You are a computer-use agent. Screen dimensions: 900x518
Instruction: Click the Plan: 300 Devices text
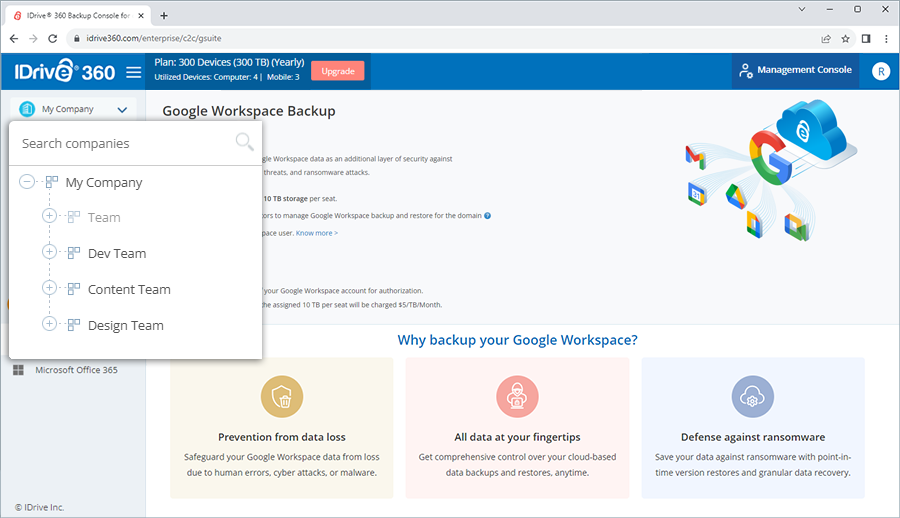pos(229,62)
